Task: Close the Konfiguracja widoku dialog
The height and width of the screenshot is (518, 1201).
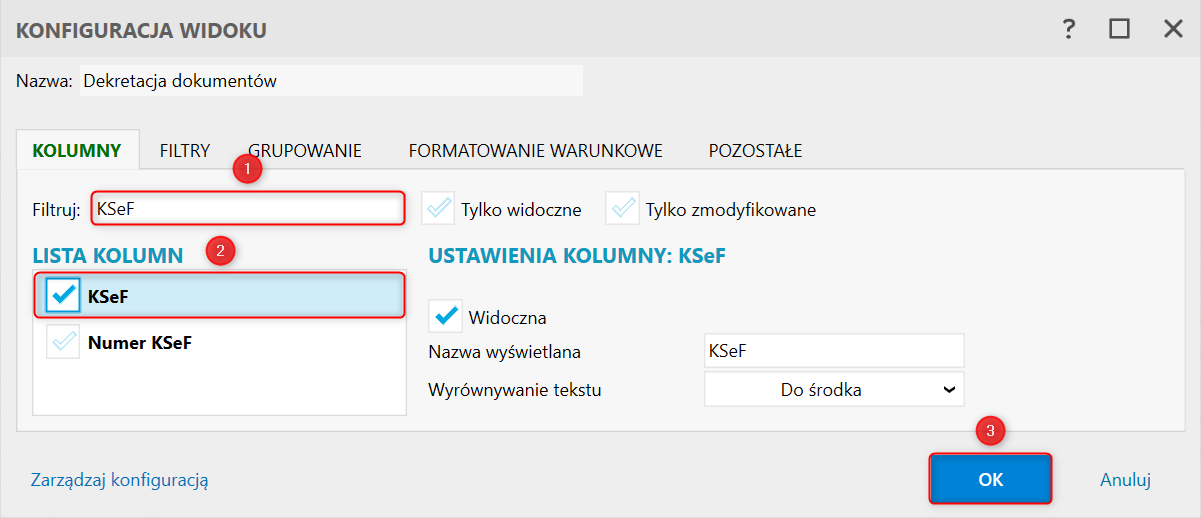Action: 1173,30
